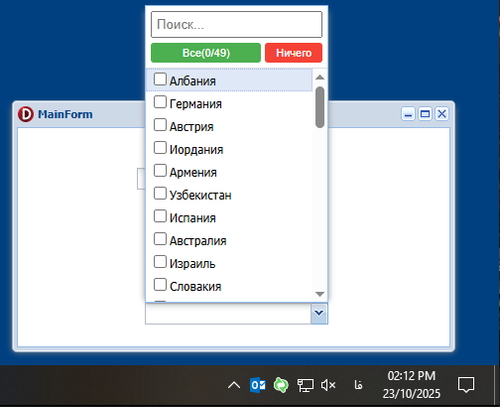Tick the Армения checkbox
500x408 pixels.
[x=160, y=171]
